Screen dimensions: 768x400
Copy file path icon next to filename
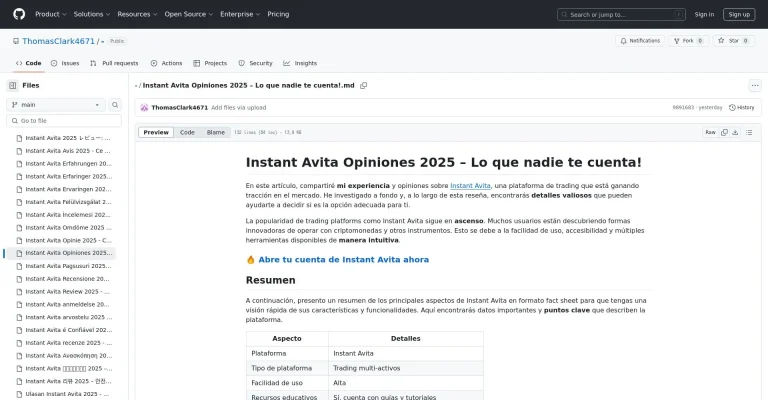click(363, 85)
